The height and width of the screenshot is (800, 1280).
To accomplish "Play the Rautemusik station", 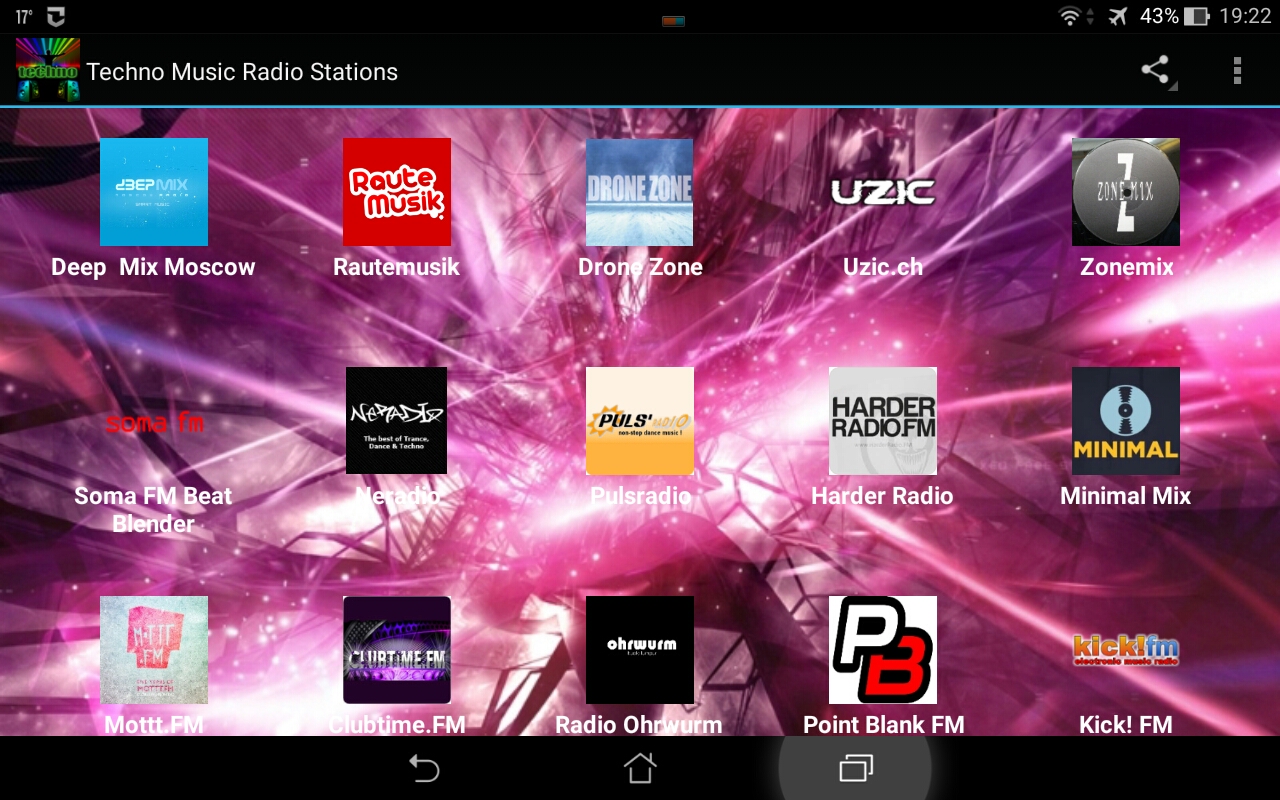I will 396,192.
